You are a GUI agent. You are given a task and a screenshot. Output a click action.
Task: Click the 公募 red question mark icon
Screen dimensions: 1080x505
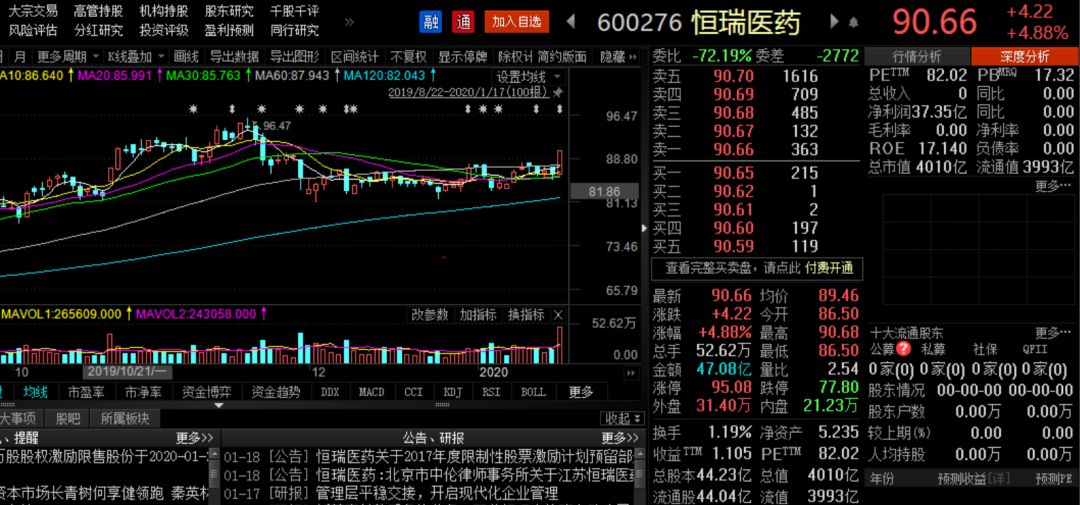(904, 351)
